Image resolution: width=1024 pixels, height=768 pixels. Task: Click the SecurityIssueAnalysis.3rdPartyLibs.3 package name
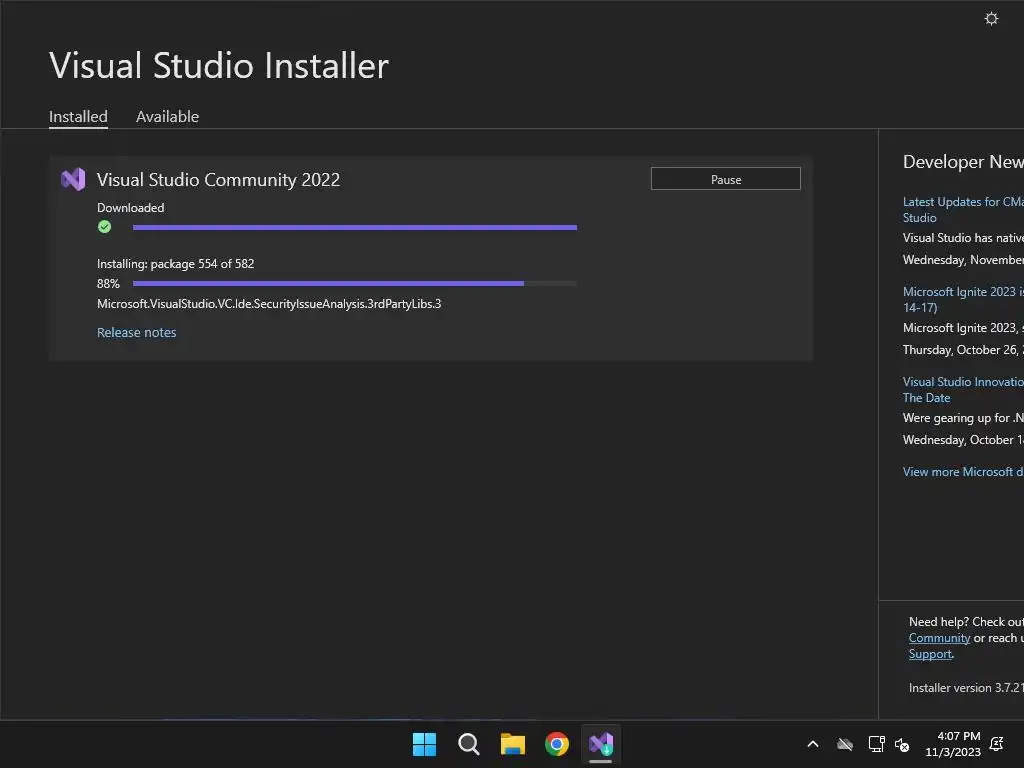[x=269, y=304]
